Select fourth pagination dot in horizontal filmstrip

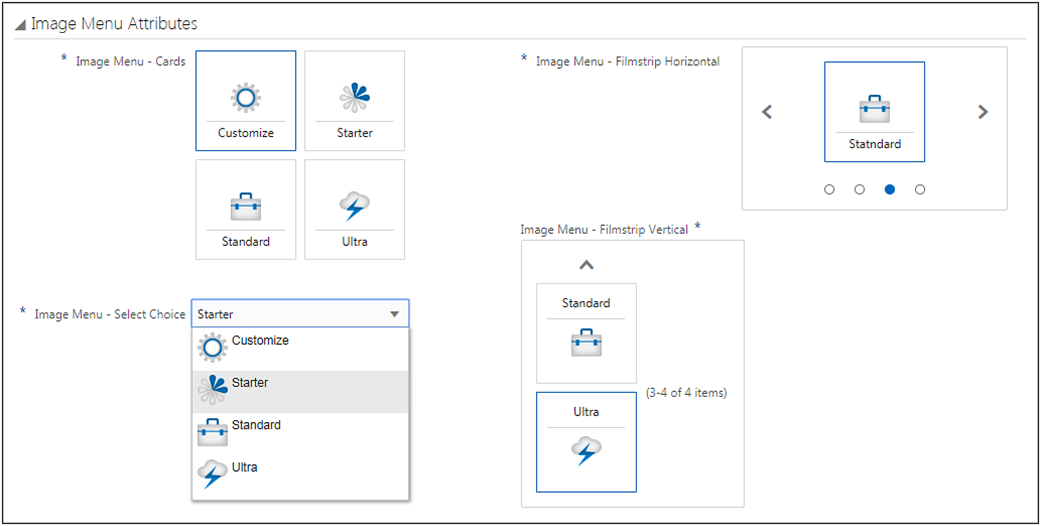(x=920, y=189)
